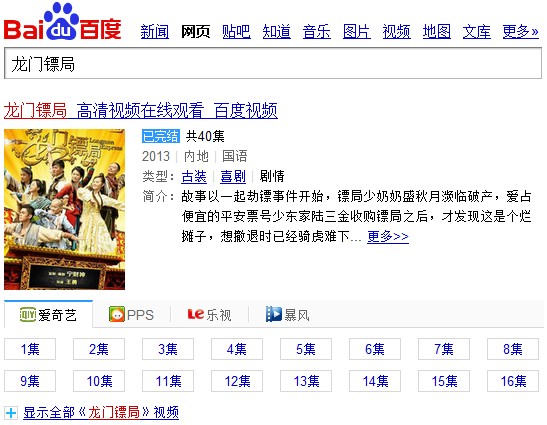
Task: Switch to the 暴风 source tab
Action: [287, 314]
